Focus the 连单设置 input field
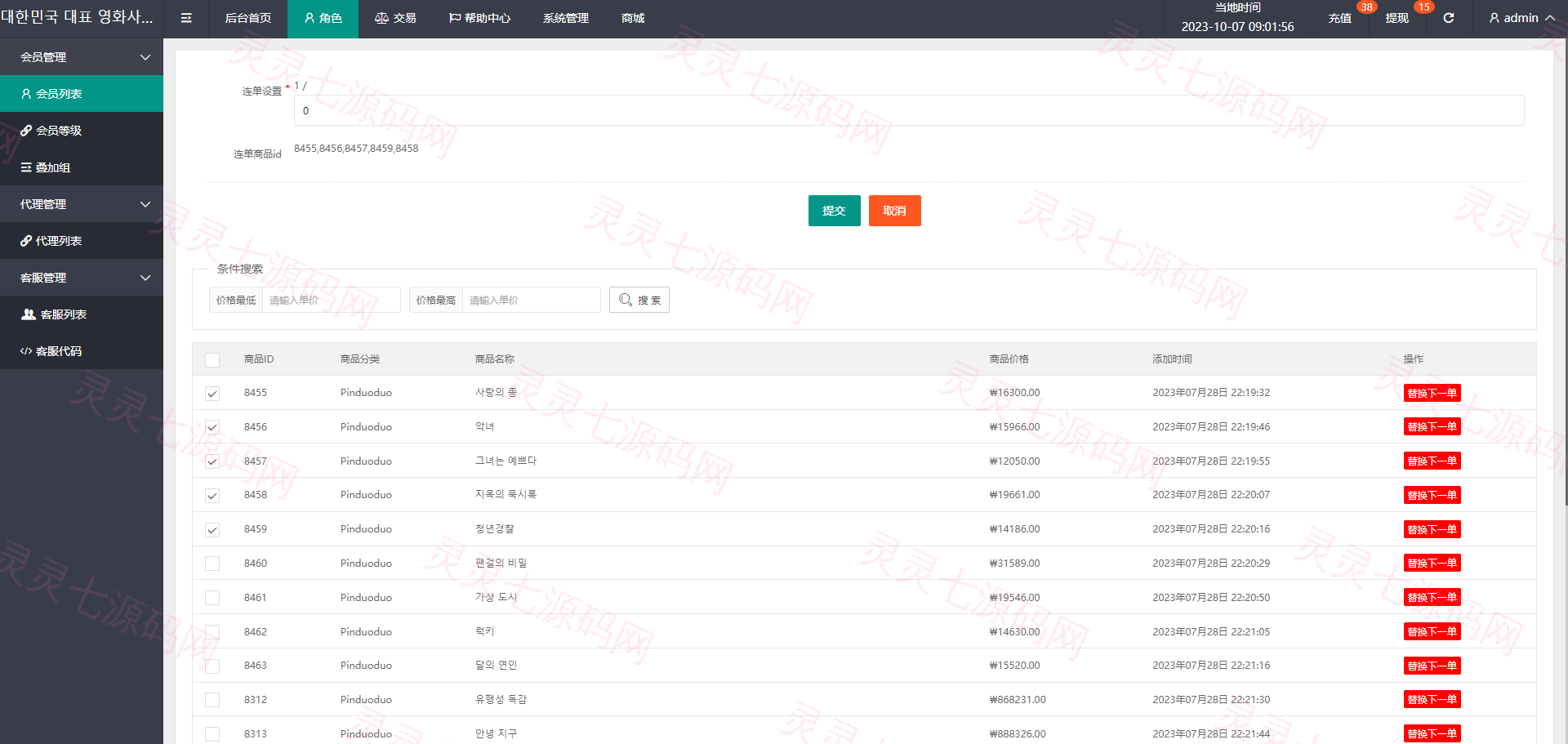The width and height of the screenshot is (1568, 744). tap(909, 110)
